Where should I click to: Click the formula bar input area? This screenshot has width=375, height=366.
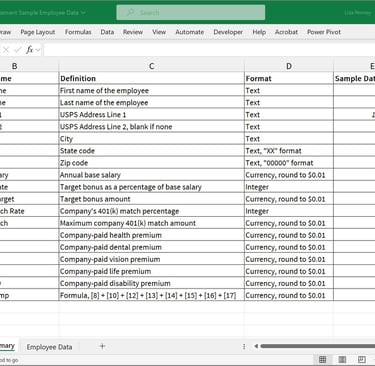tap(209, 50)
